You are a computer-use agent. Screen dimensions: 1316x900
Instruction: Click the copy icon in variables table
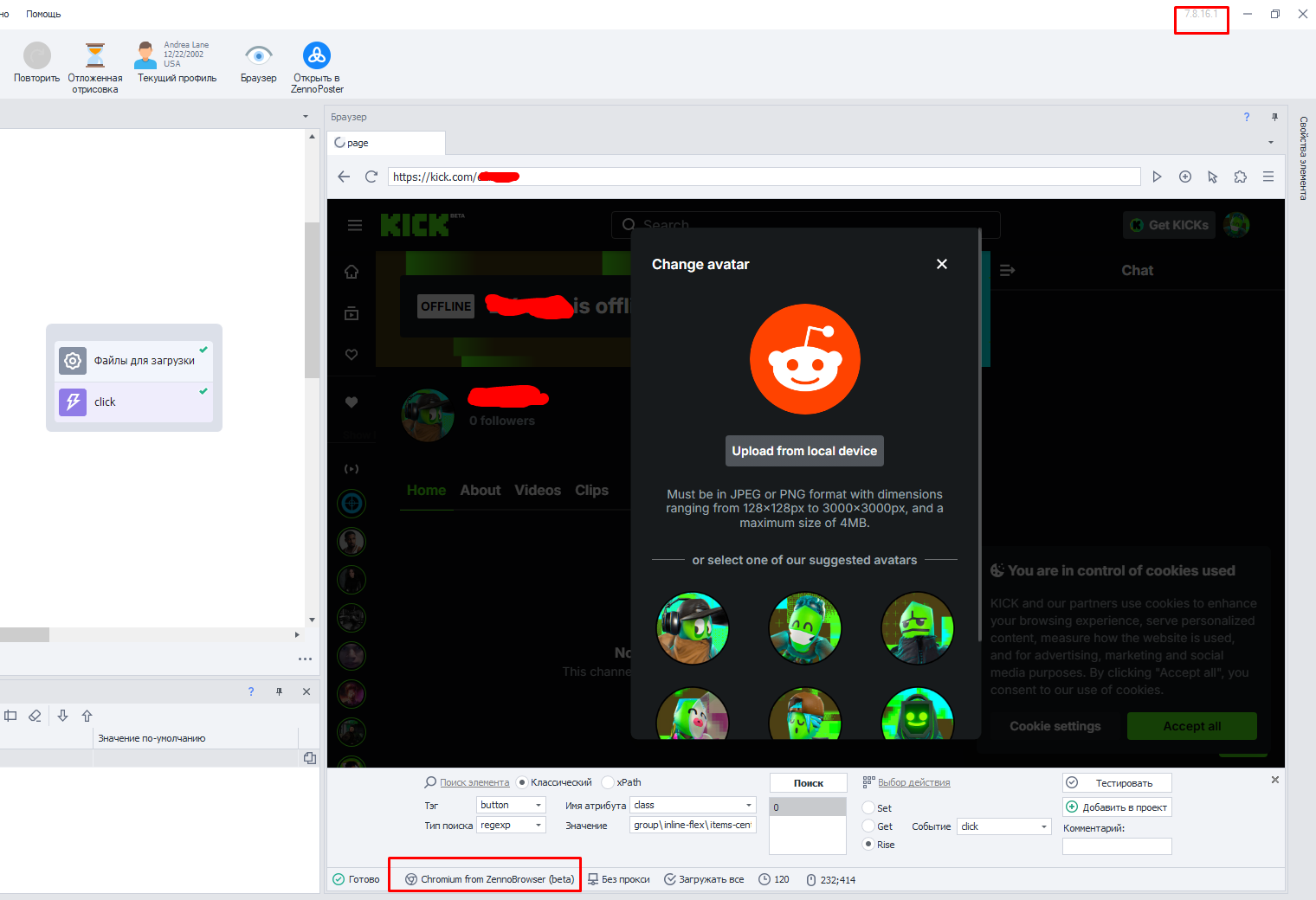click(x=310, y=758)
